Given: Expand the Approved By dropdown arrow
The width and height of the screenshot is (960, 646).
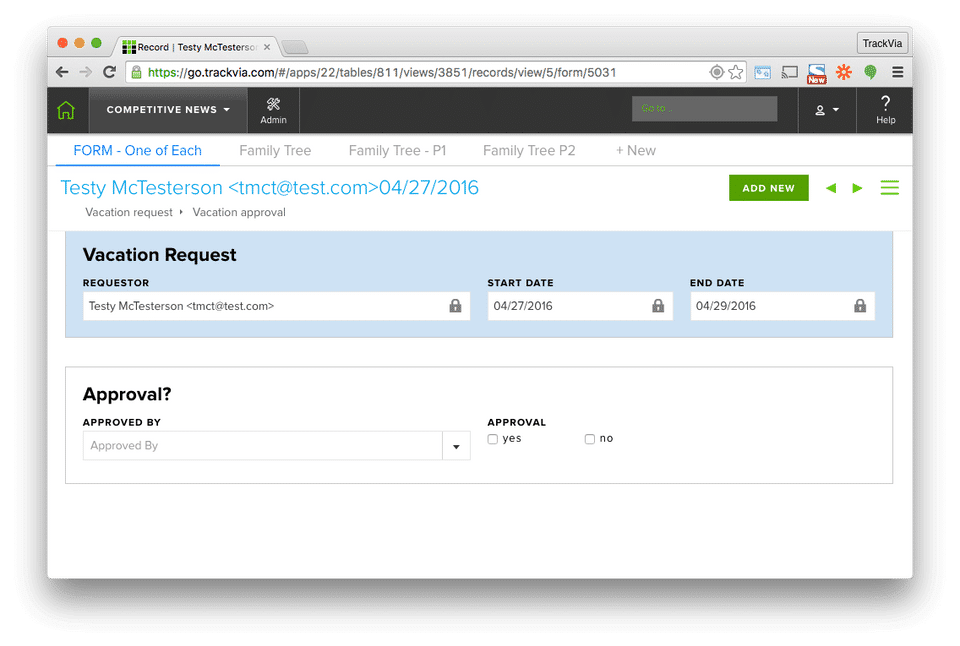Looking at the screenshot, I should [456, 446].
